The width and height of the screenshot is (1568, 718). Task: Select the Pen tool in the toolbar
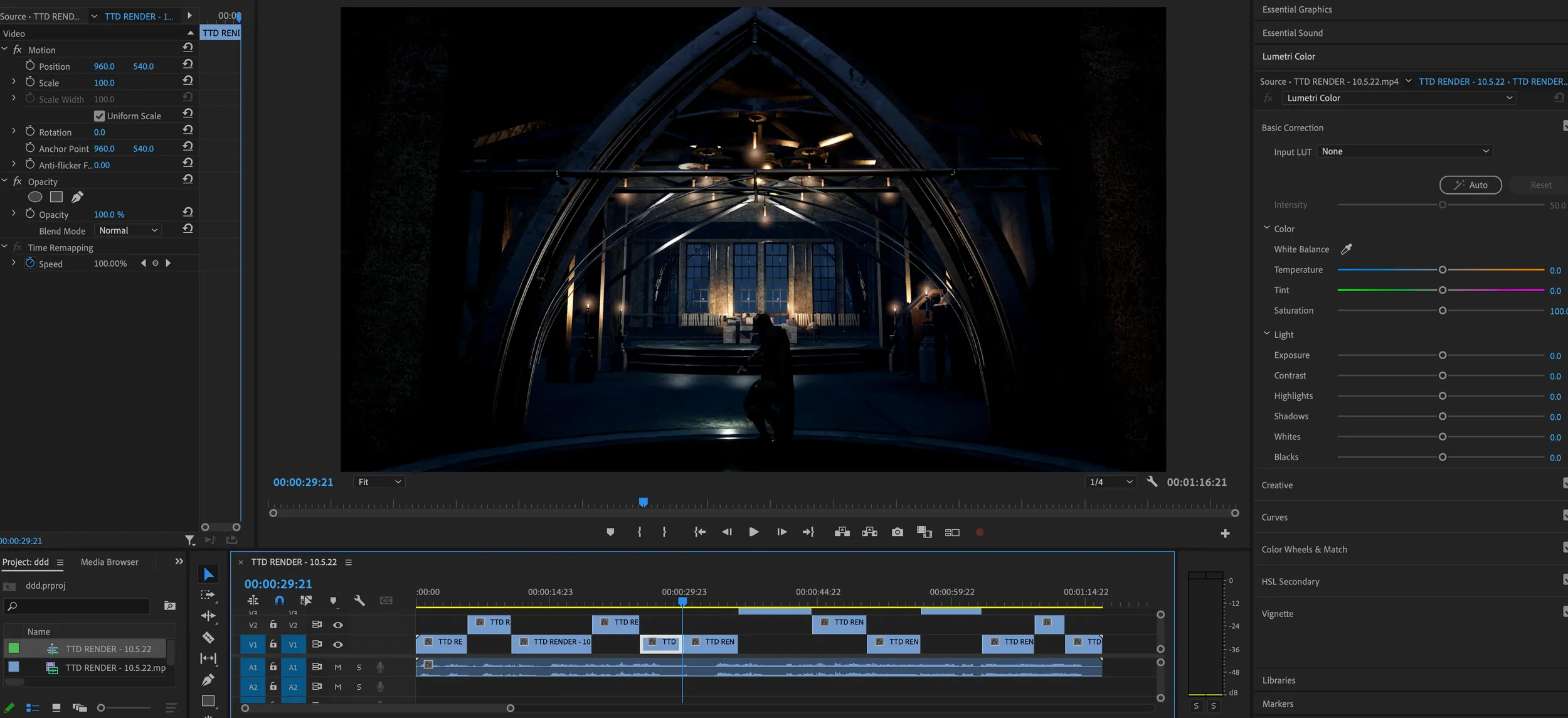pos(208,680)
